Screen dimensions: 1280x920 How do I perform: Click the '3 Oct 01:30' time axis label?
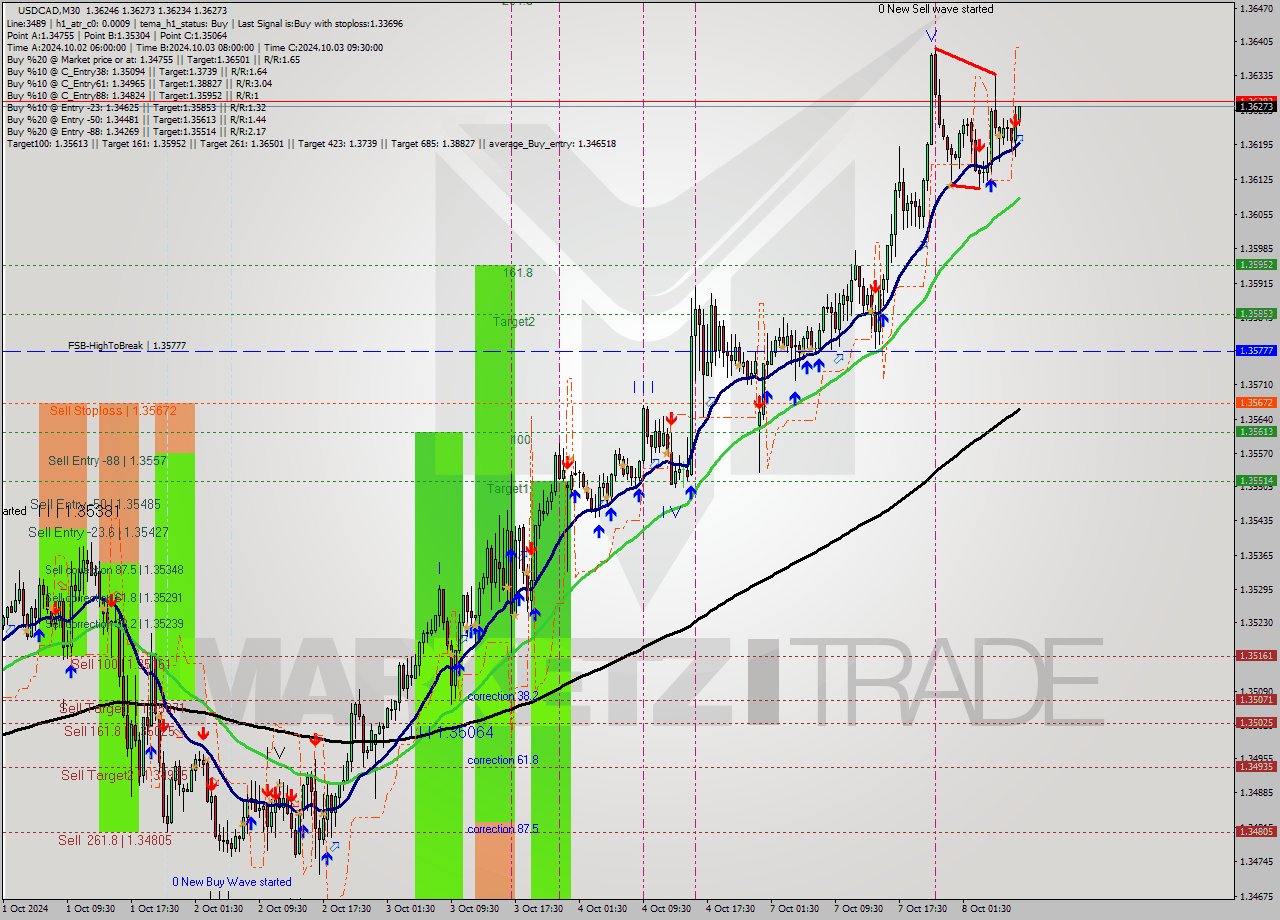point(409,909)
